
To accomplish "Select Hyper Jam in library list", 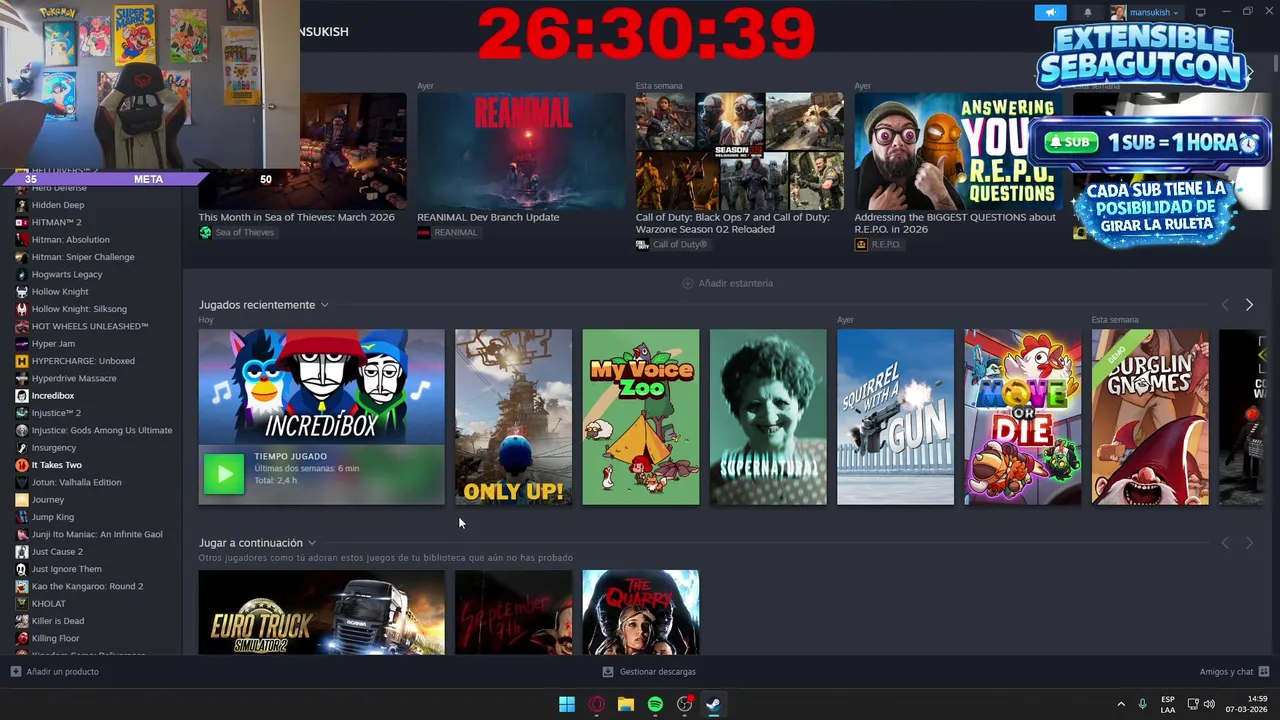I will (x=53, y=344).
